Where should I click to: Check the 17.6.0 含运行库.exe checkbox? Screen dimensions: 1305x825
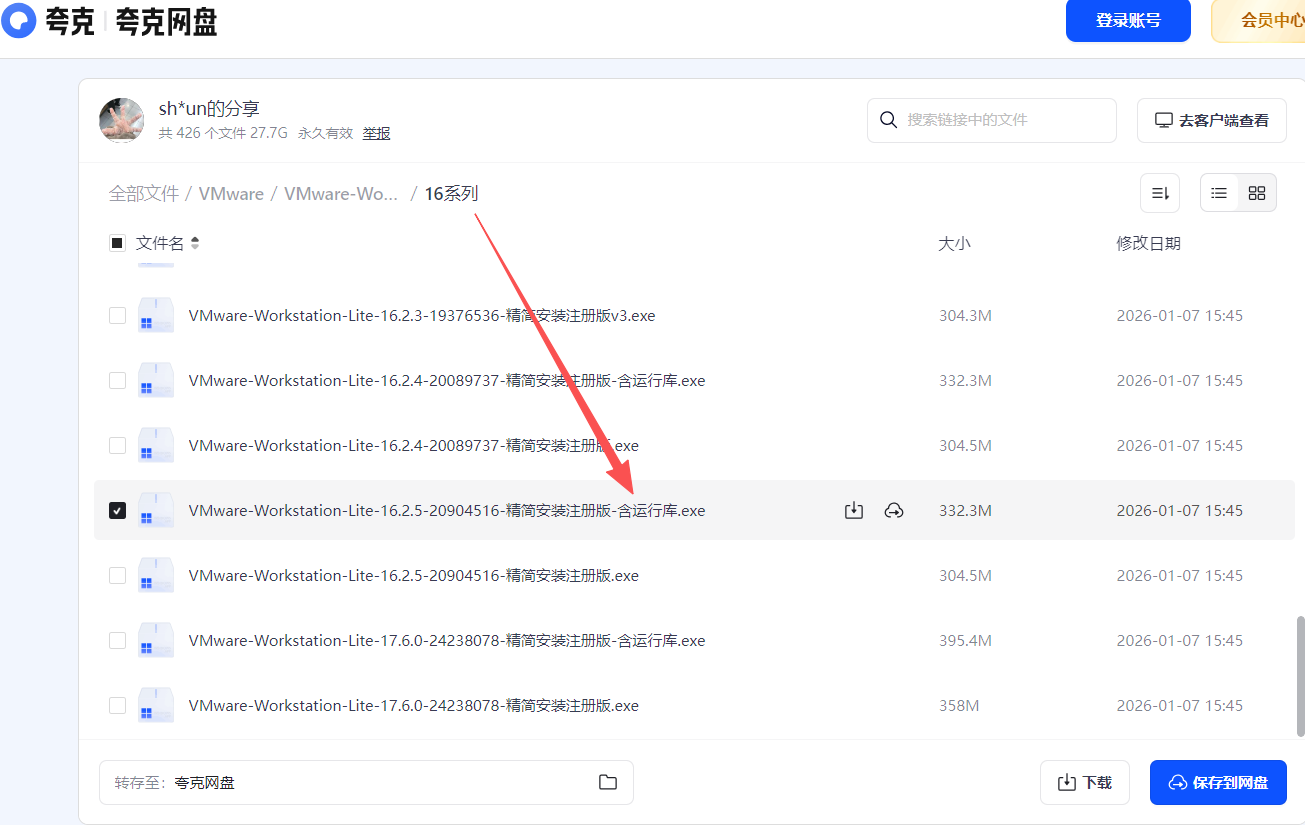tap(117, 640)
